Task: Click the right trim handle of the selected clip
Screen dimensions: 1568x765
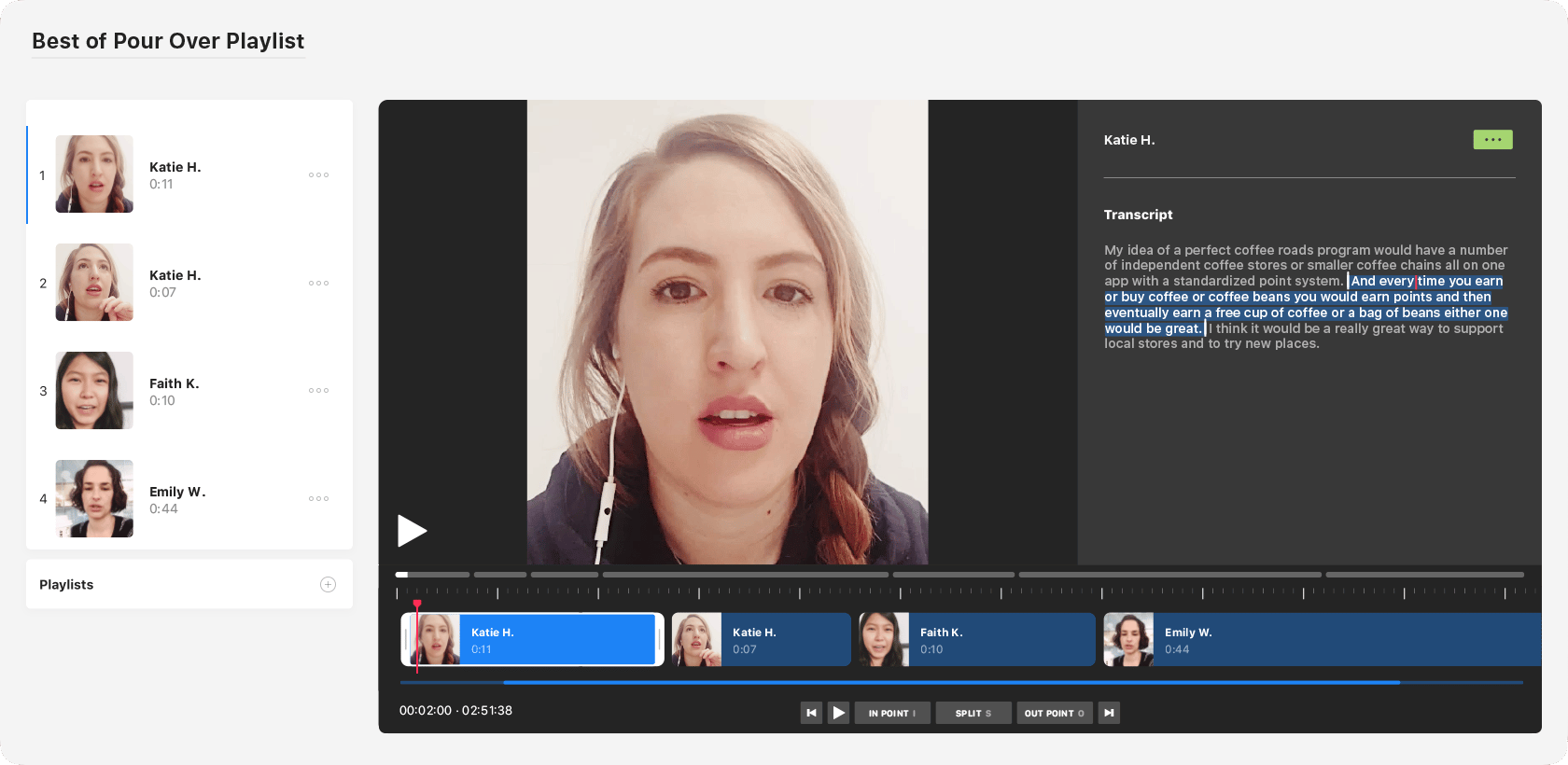Action: pyautogui.click(x=659, y=639)
